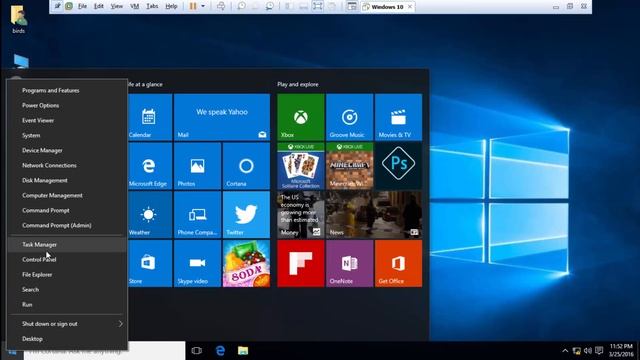Image resolution: width=640 pixels, height=360 pixels.
Task: Open Computer Management
Action: tap(67, 196)
